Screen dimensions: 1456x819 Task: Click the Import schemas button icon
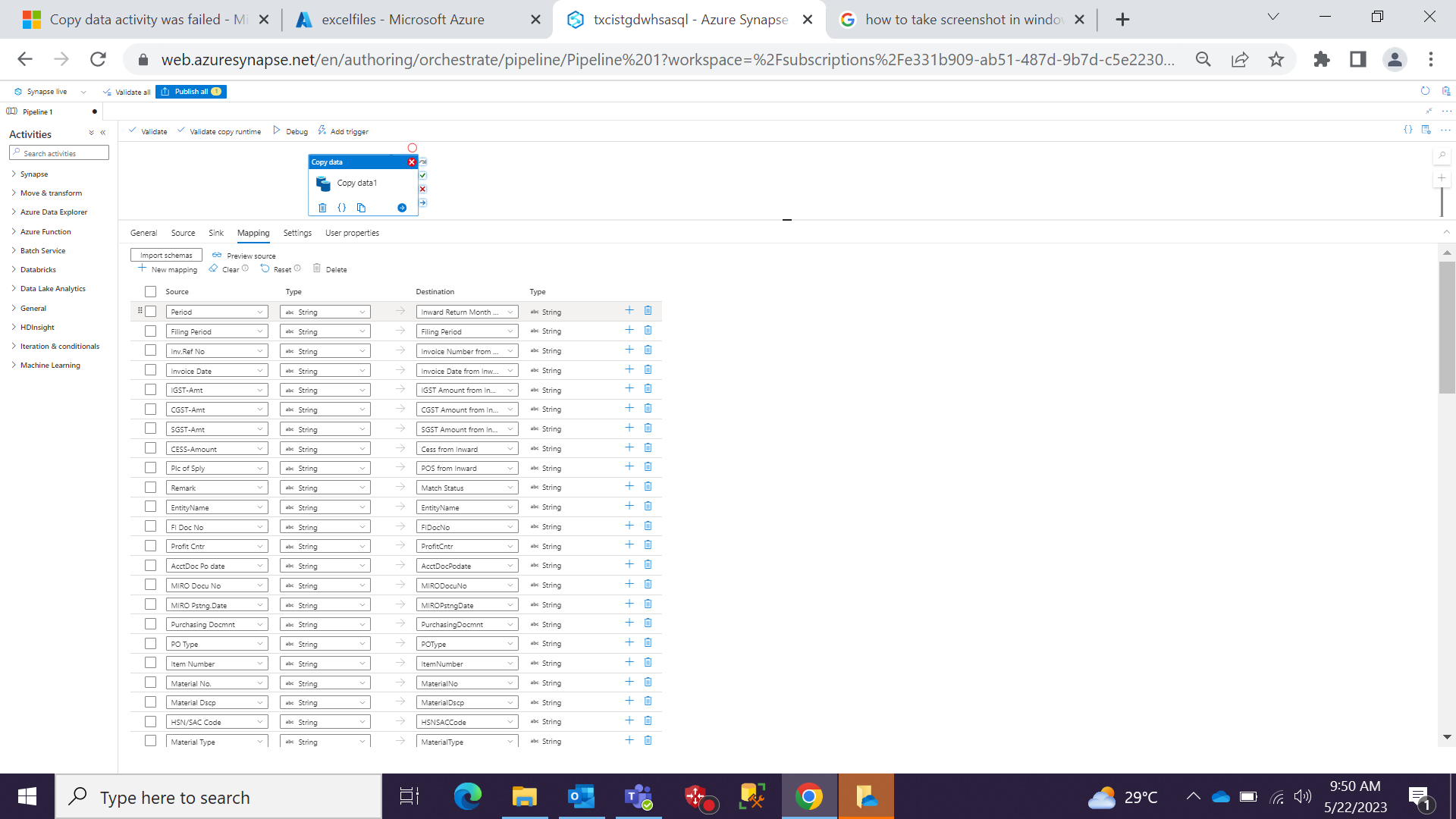click(x=167, y=255)
